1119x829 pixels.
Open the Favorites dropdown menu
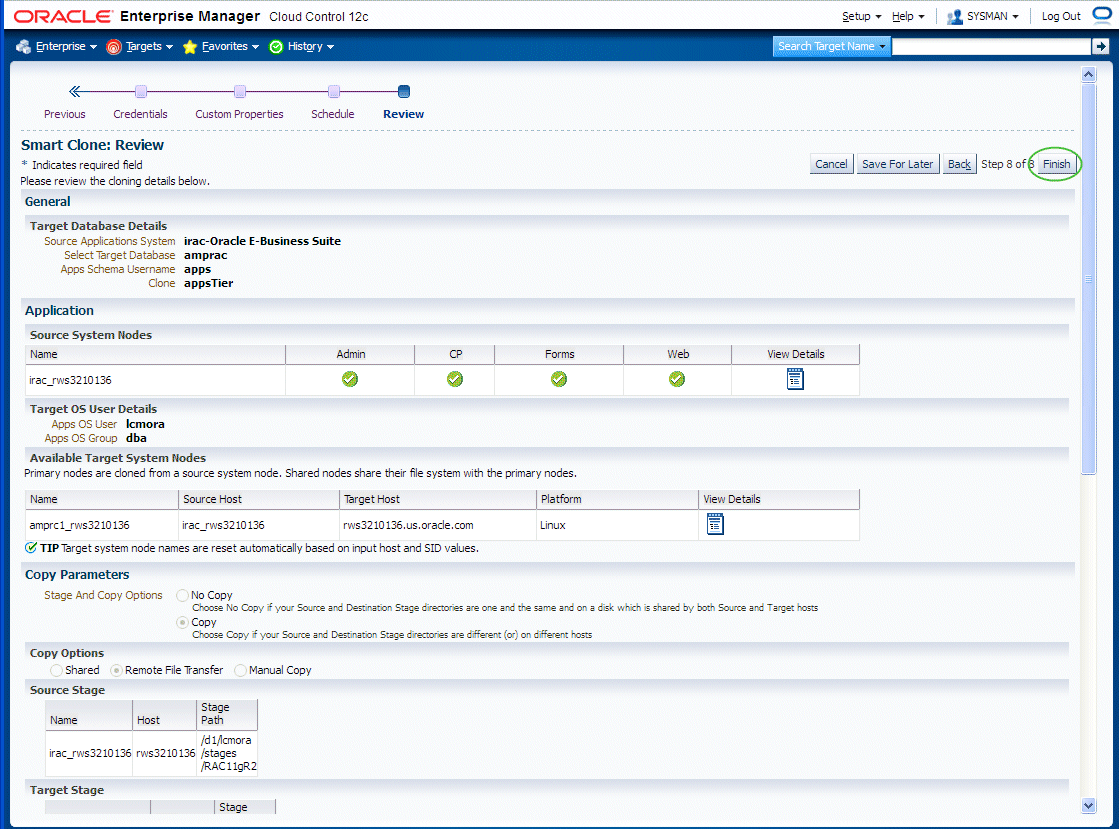[x=231, y=46]
